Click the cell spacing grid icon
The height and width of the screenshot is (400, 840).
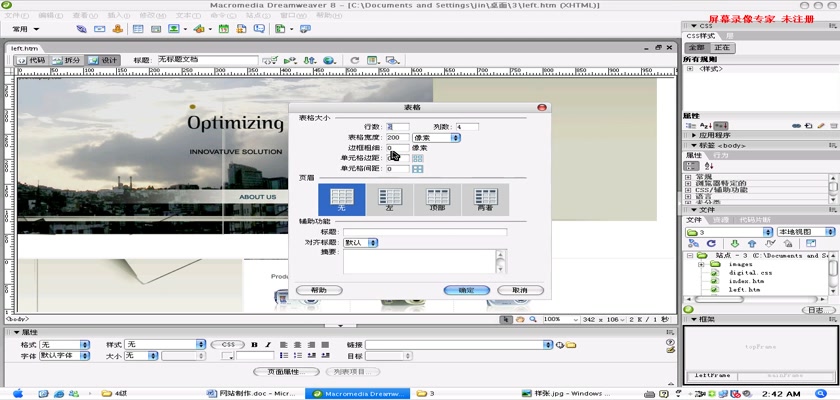(417, 169)
